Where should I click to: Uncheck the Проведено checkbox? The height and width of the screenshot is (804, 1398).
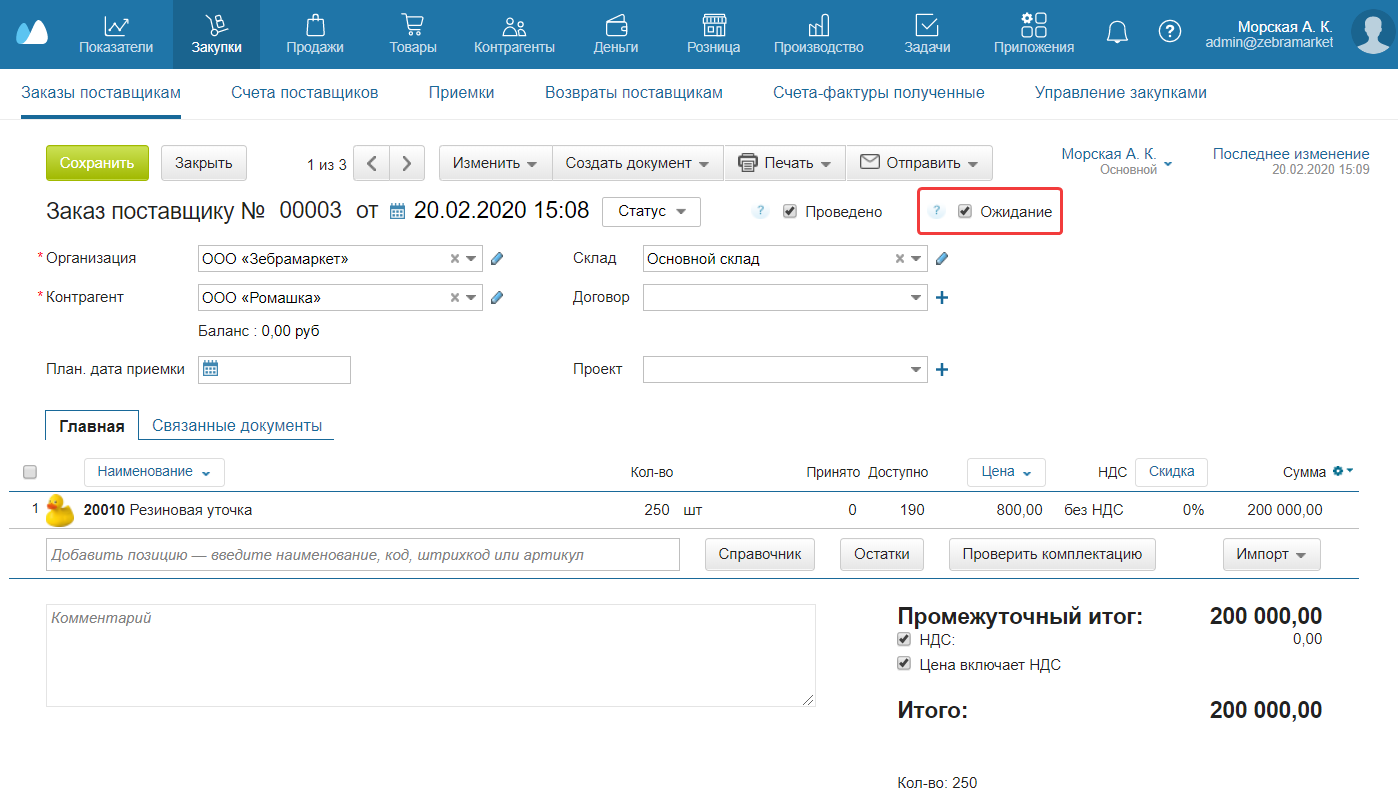click(790, 212)
